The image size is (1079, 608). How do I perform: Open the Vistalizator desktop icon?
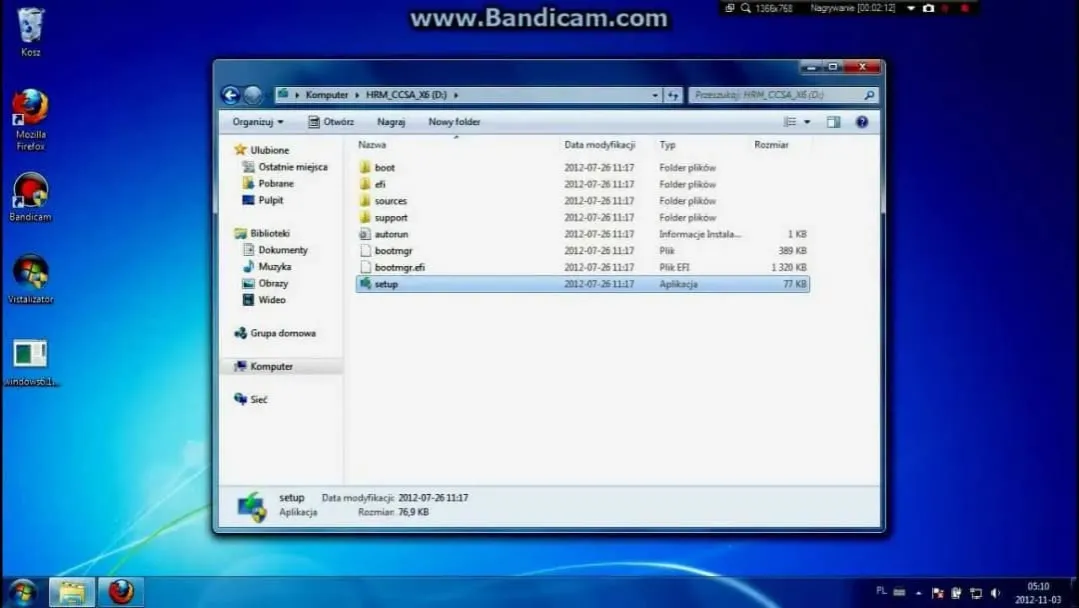[x=30, y=279]
